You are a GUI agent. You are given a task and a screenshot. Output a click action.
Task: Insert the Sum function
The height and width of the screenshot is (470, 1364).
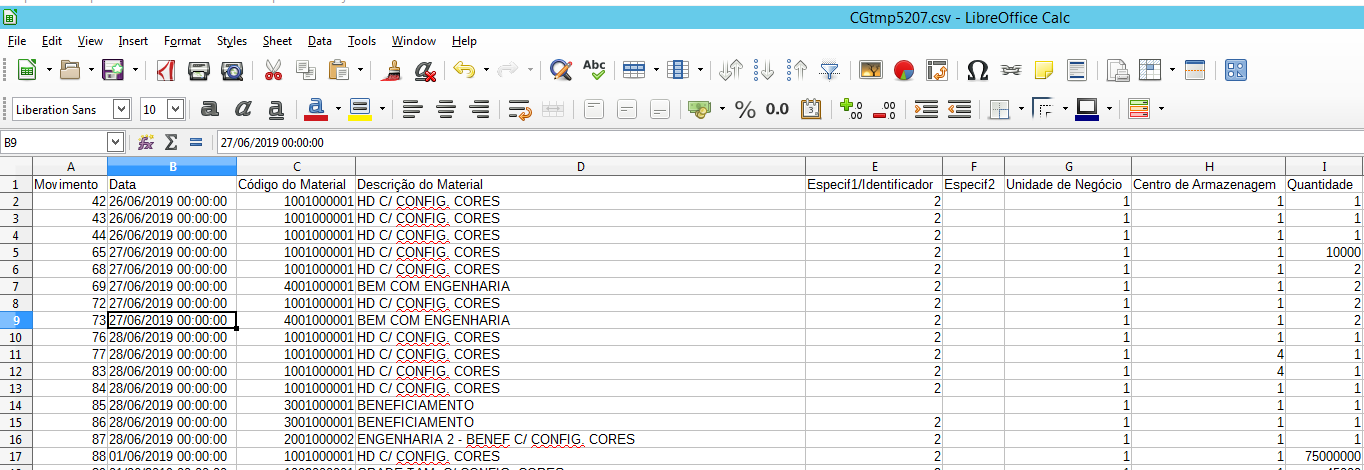click(171, 143)
